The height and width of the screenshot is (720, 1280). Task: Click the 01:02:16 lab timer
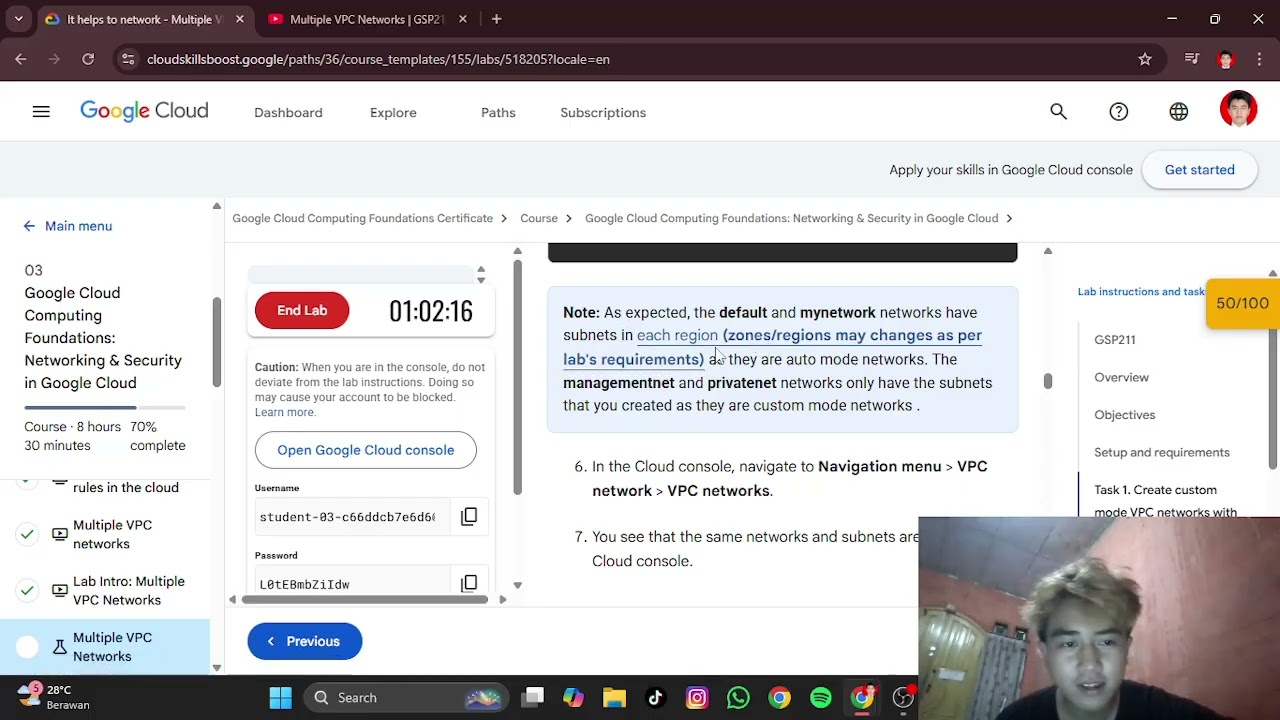(431, 311)
